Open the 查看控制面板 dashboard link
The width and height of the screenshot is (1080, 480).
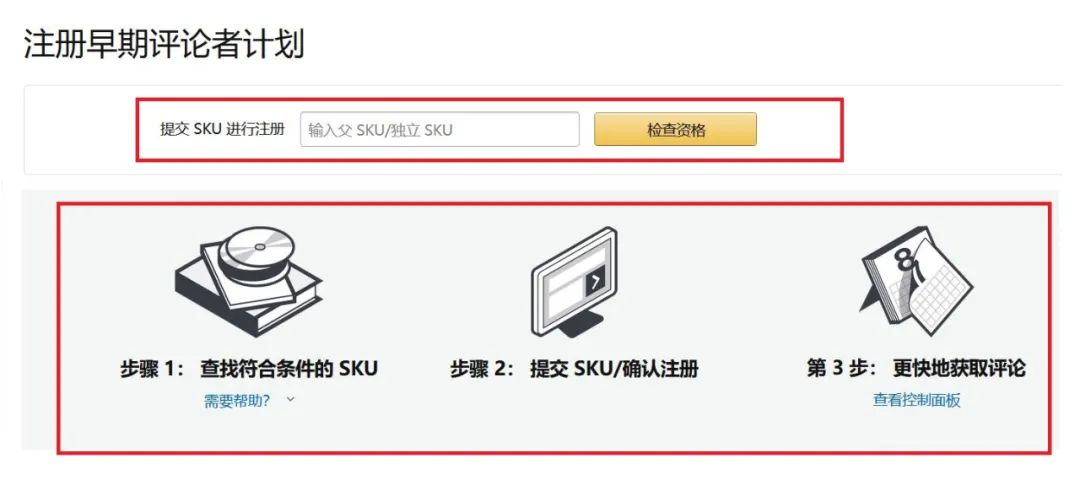[916, 400]
